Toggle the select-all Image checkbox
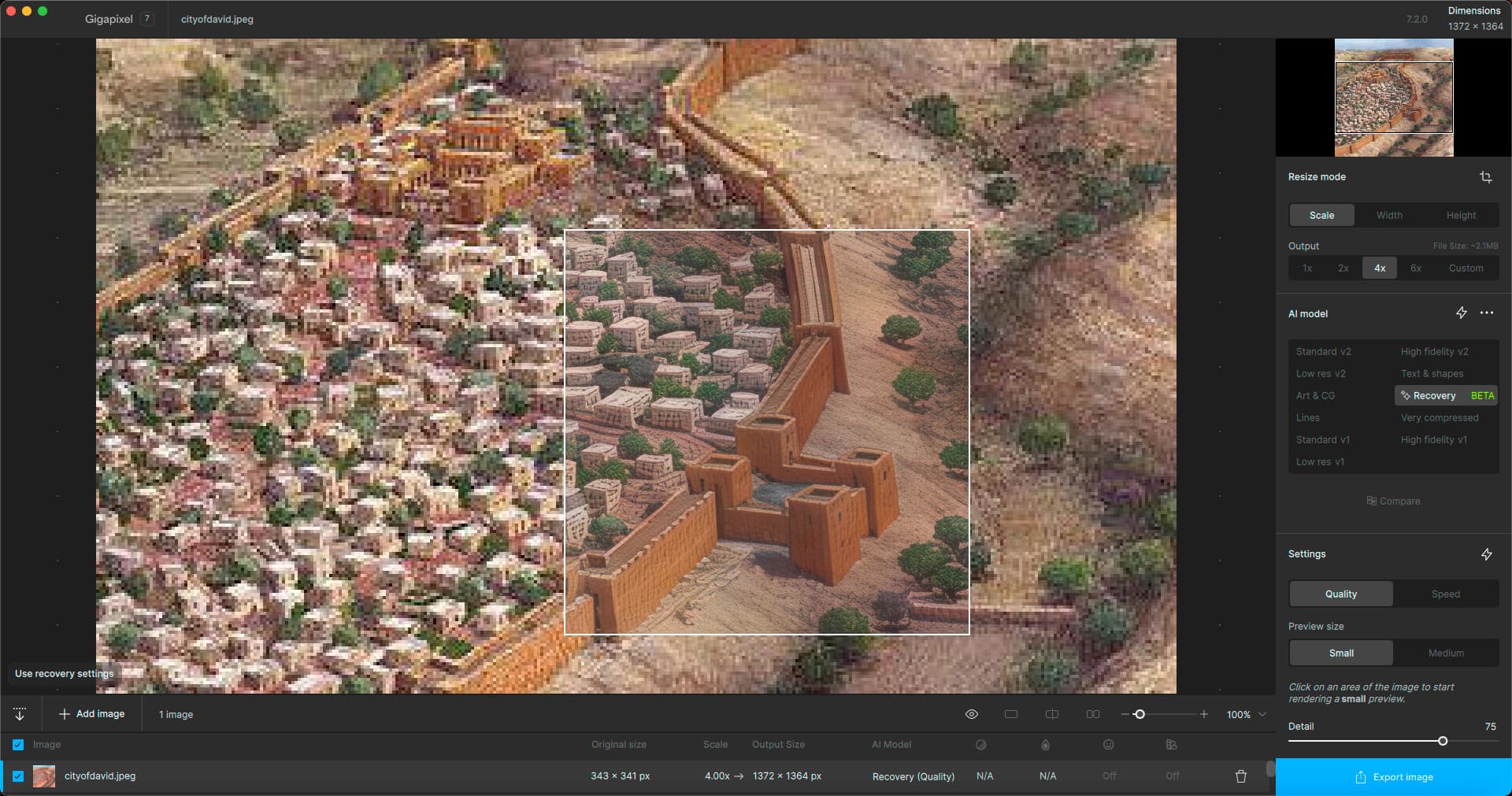 tap(18, 745)
